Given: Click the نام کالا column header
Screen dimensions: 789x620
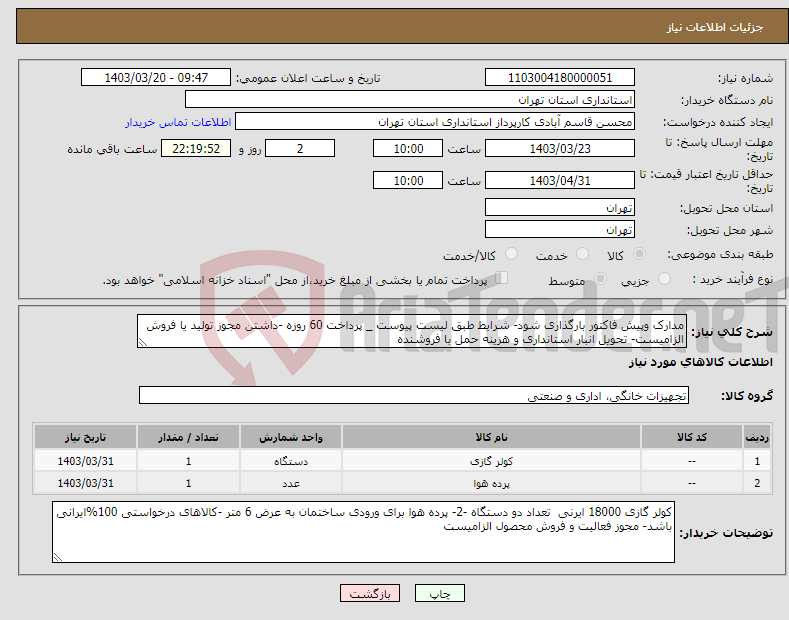Looking at the screenshot, I should click(491, 437).
